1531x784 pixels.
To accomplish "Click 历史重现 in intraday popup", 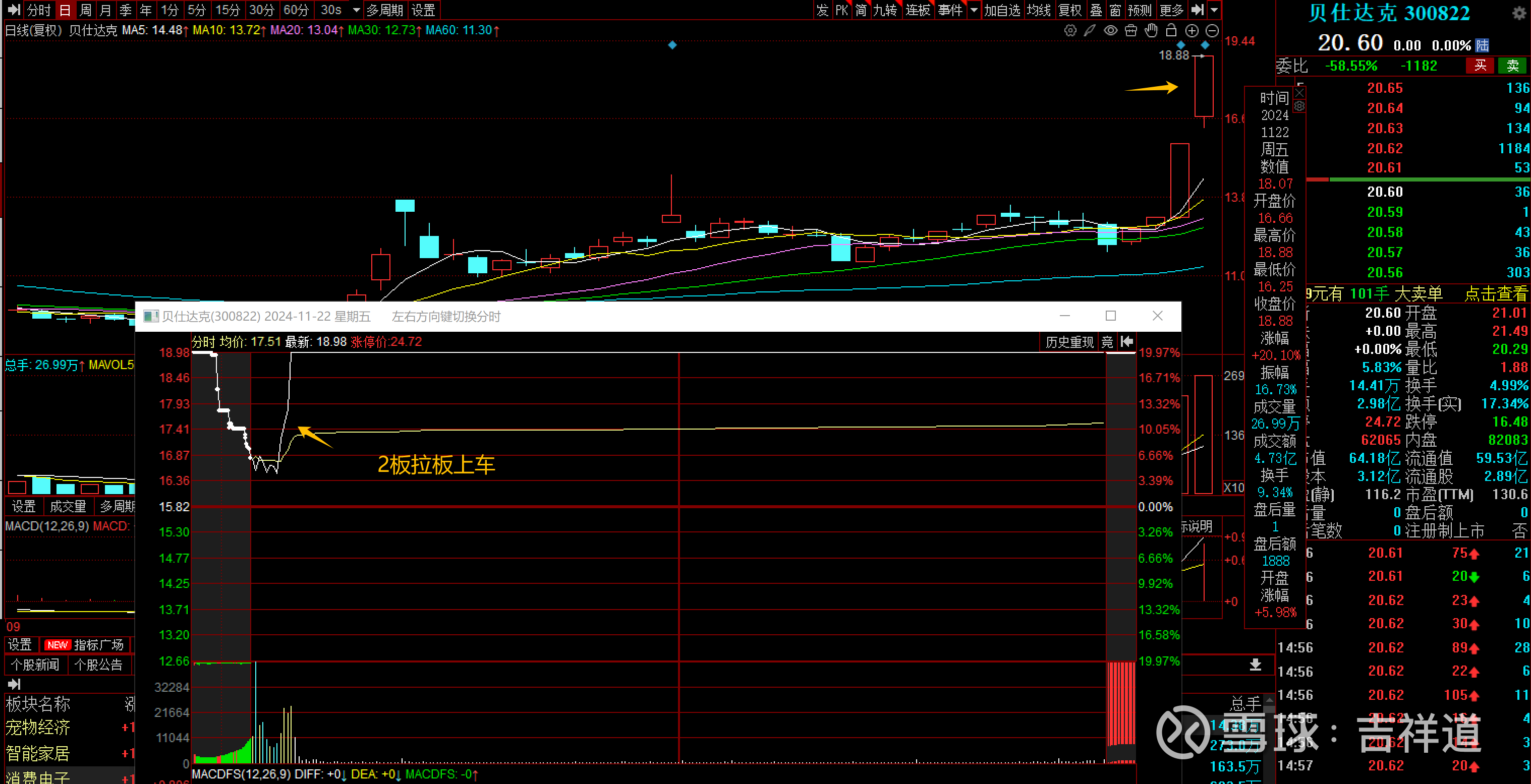I will point(1069,341).
